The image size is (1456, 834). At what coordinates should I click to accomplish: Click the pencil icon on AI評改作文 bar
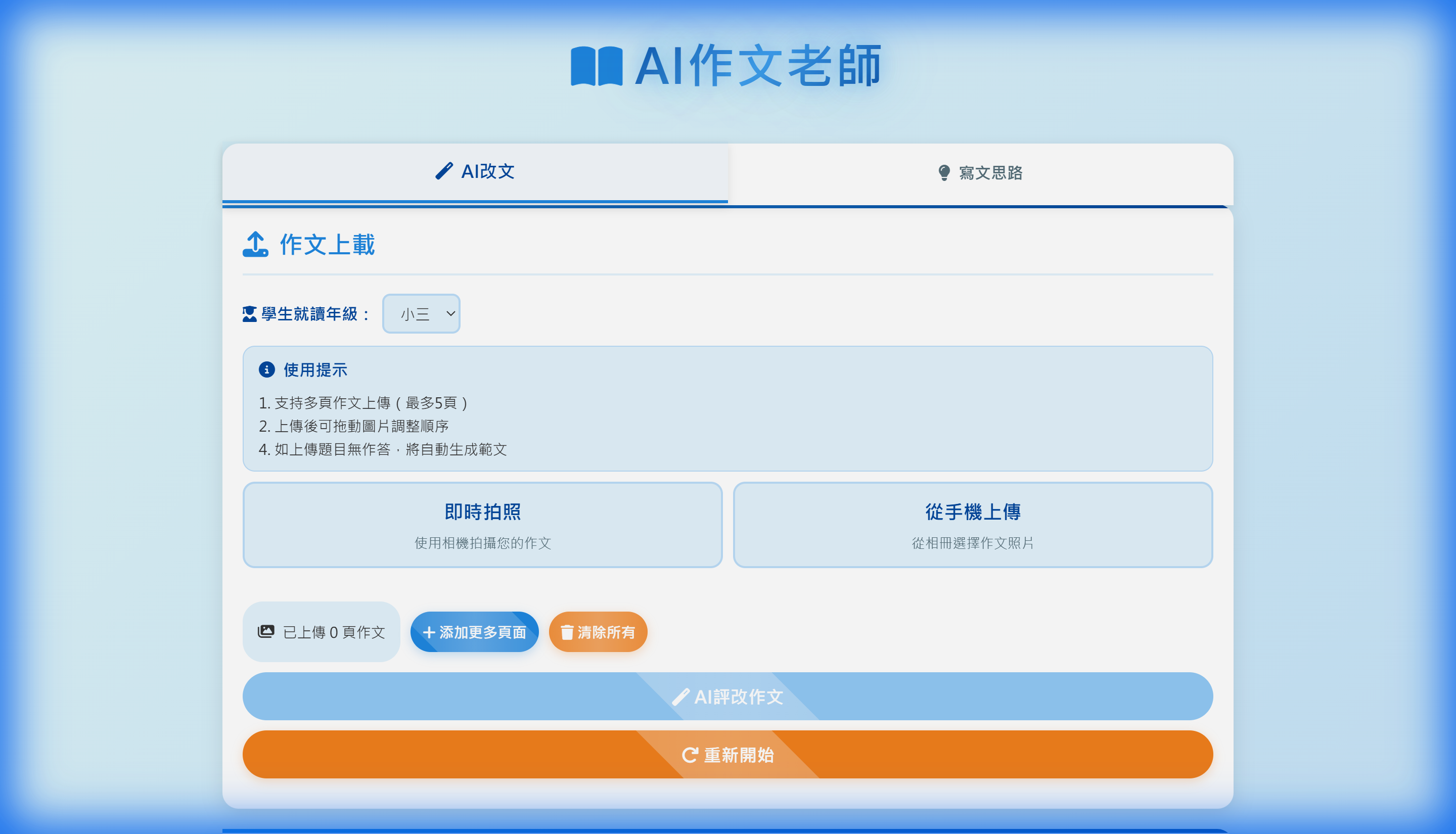point(681,697)
